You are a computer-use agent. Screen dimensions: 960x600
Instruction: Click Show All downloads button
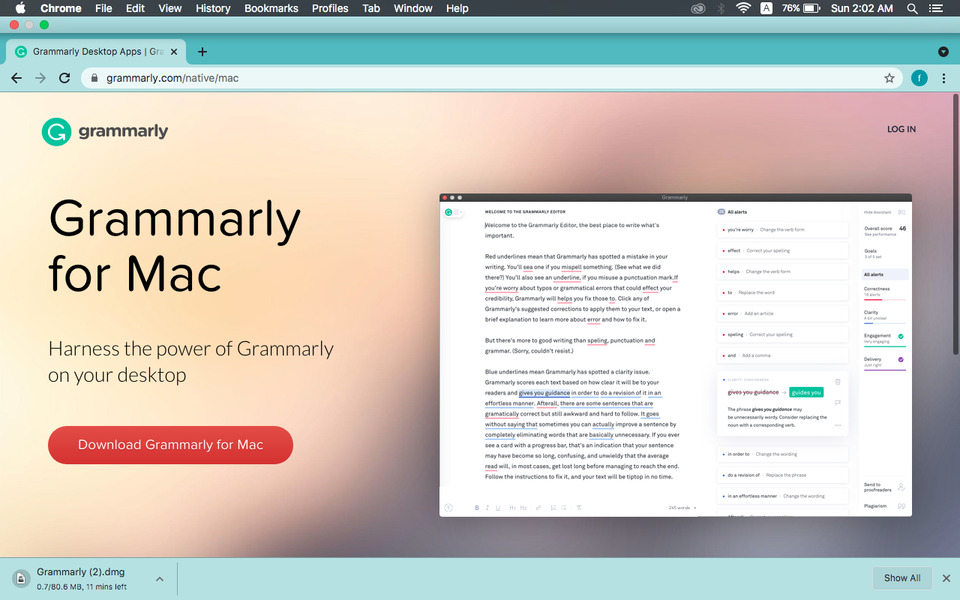click(902, 578)
